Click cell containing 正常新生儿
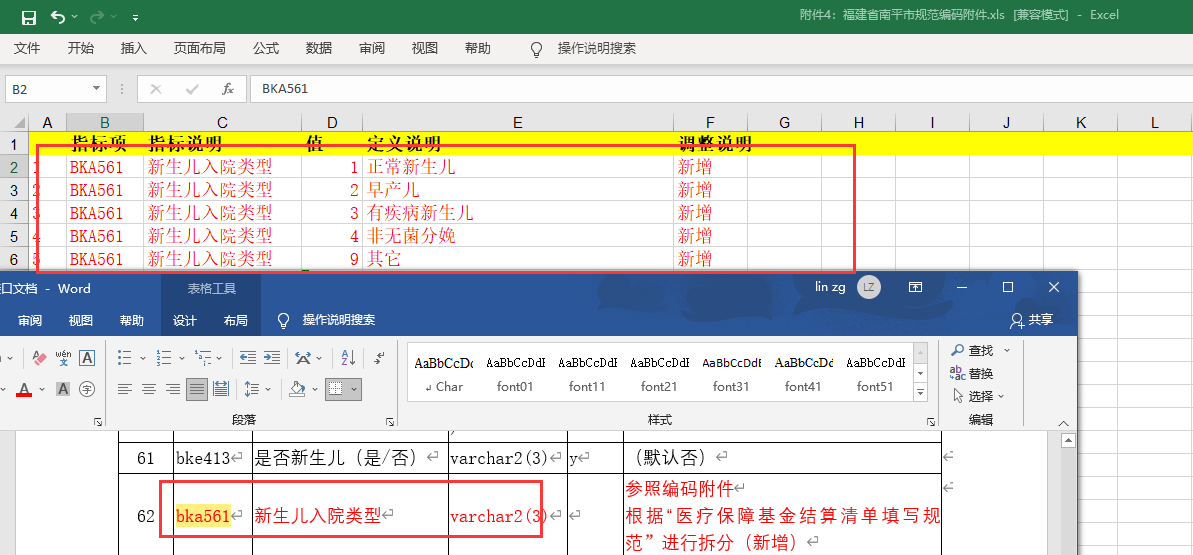Screen dimensions: 1193x555 (x=517, y=167)
